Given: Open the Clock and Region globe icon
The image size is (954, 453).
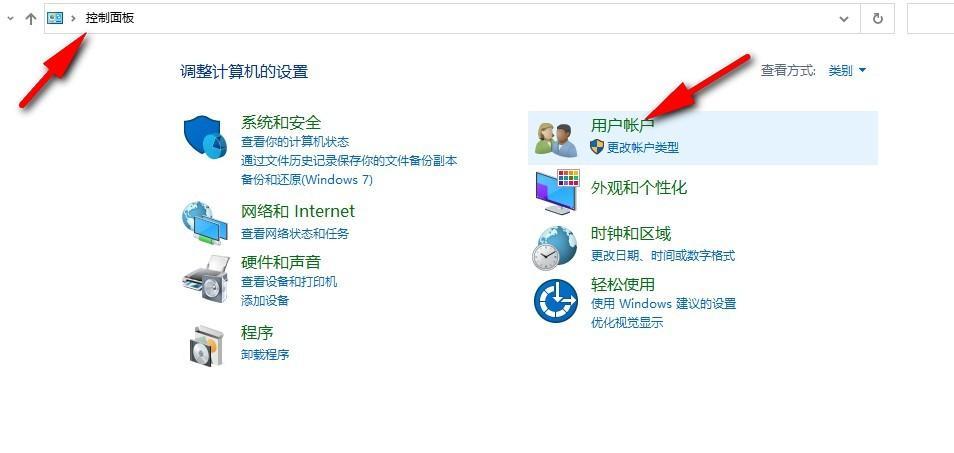Looking at the screenshot, I should tap(554, 247).
